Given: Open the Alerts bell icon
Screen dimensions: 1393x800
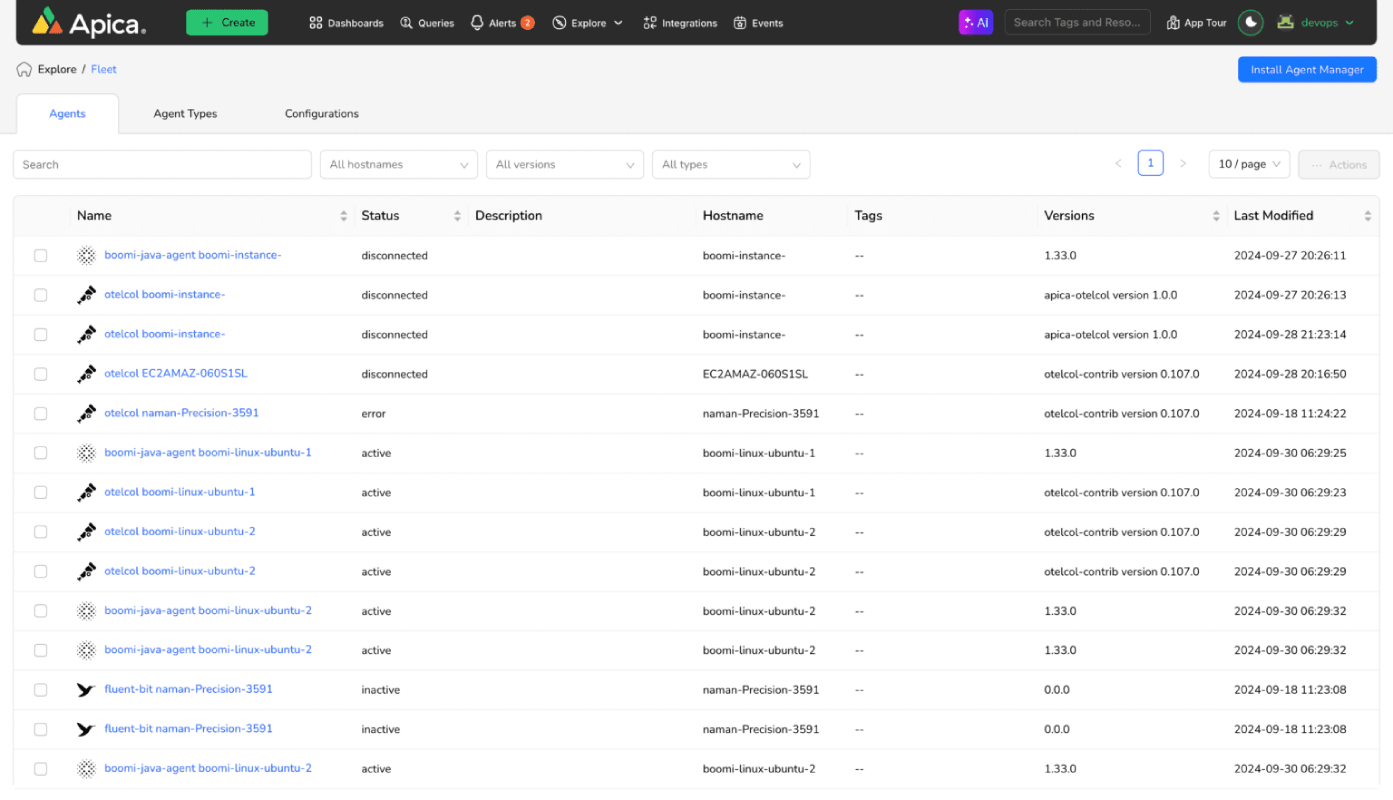Looking at the screenshot, I should 477,22.
